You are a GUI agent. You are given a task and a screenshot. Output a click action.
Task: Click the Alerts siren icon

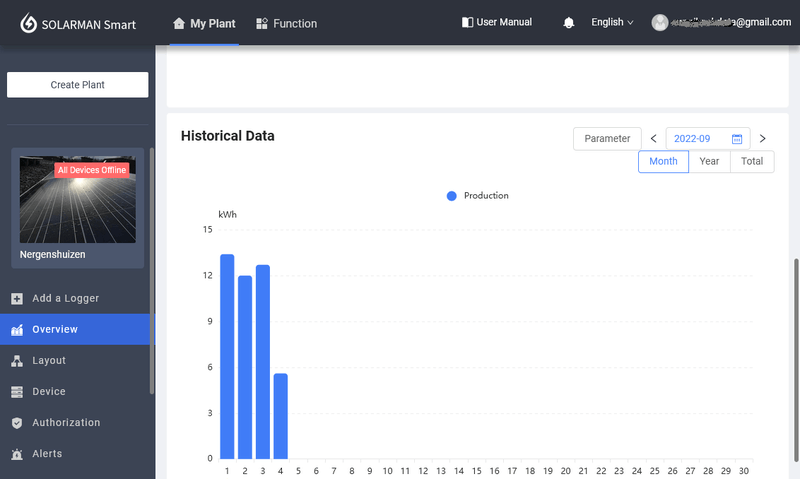(x=17, y=454)
